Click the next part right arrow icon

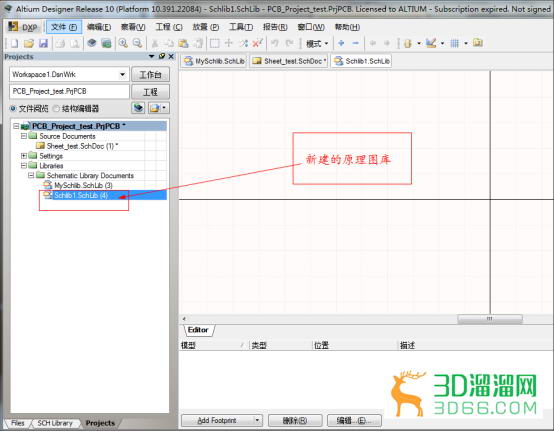click(x=387, y=43)
